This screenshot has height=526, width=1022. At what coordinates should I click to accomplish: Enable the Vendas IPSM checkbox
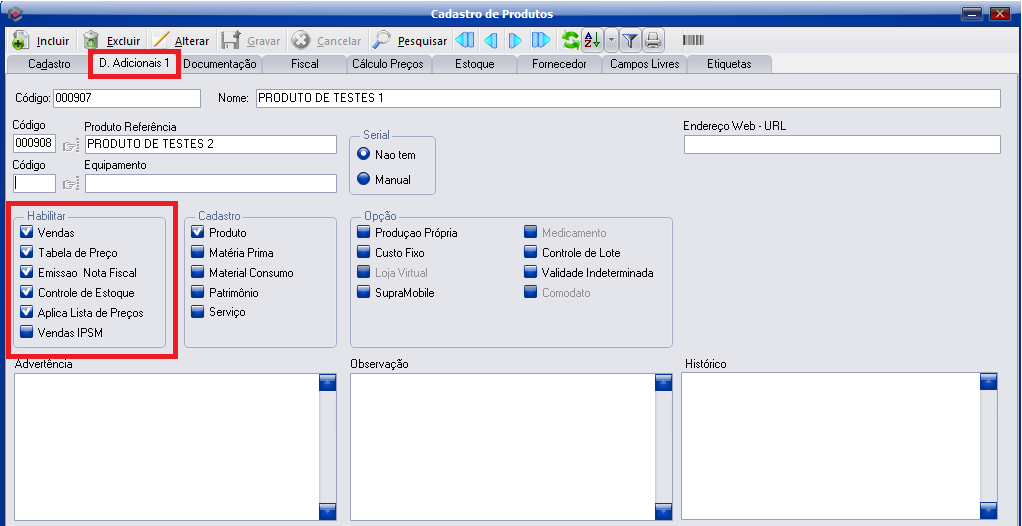click(26, 332)
